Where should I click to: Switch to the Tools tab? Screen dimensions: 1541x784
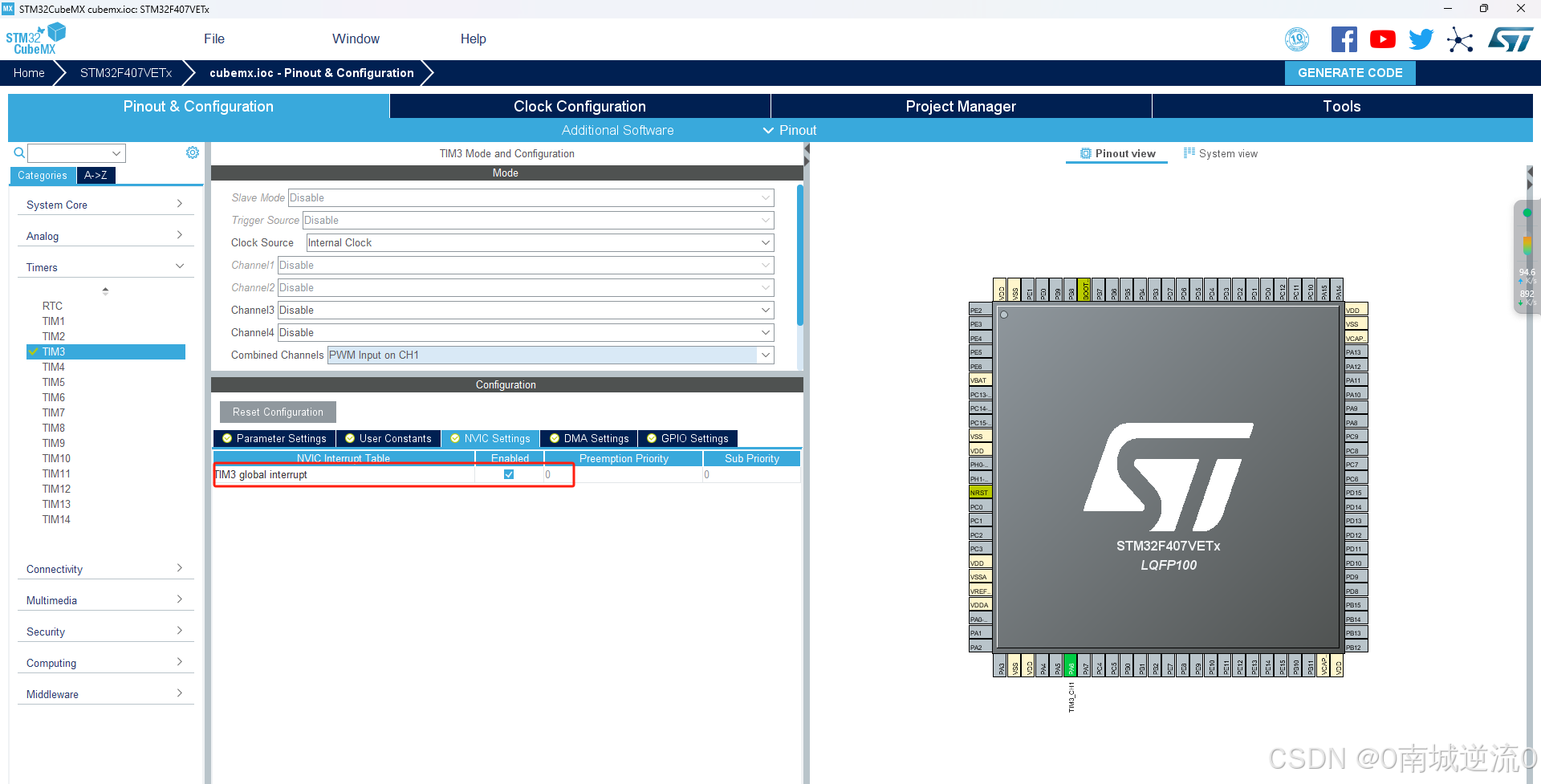1342,106
